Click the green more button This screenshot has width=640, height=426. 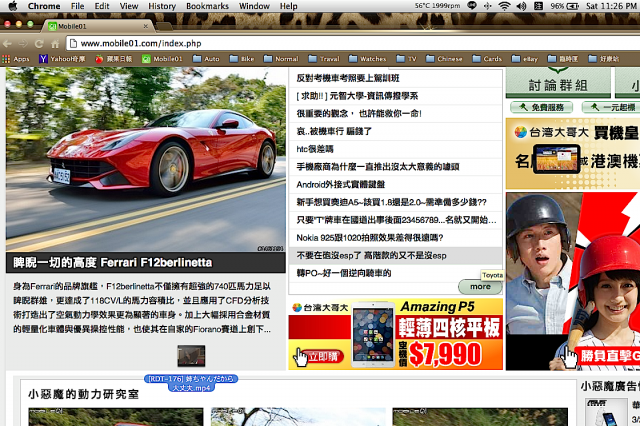480,286
